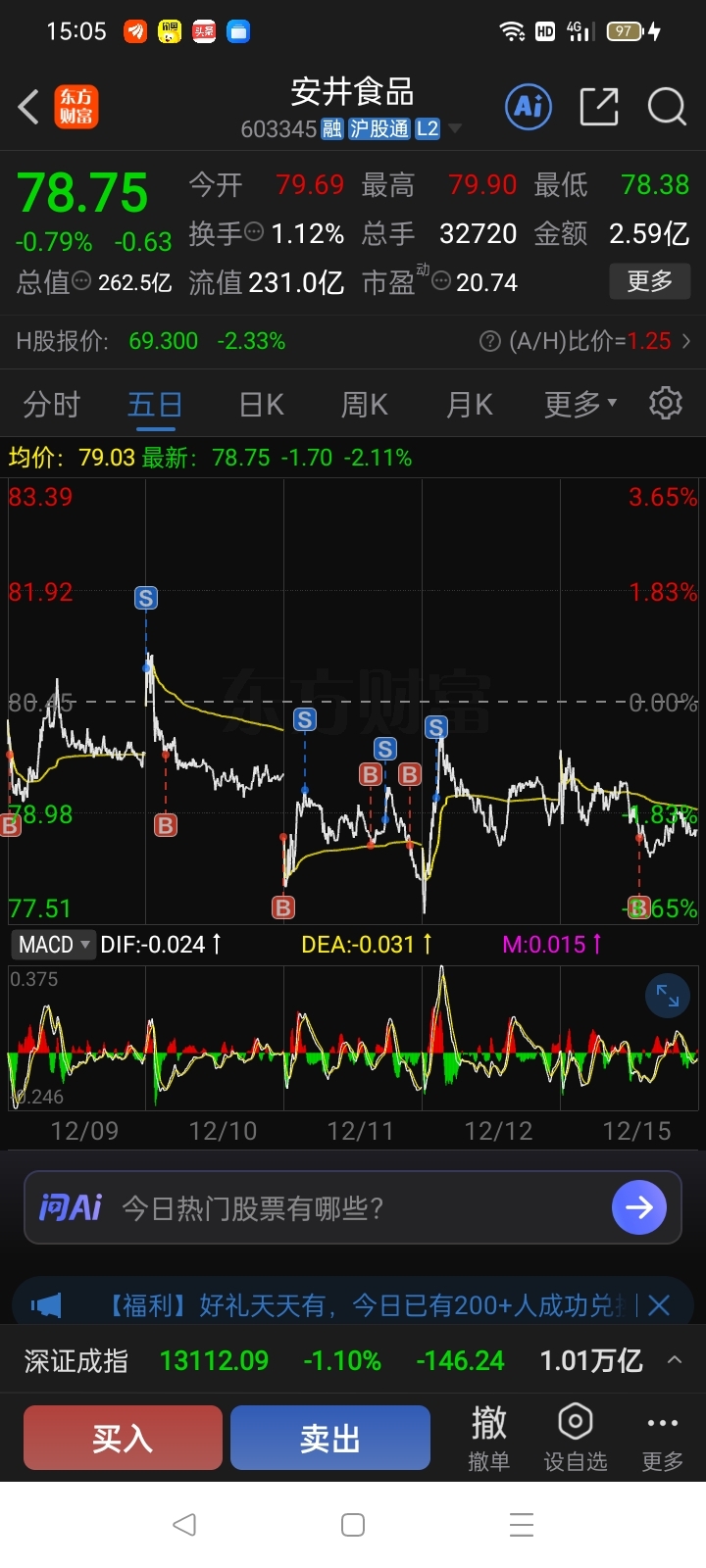This screenshot has width=706, height=1568.
Task: Tap the 沪股通 badge
Action: click(379, 129)
